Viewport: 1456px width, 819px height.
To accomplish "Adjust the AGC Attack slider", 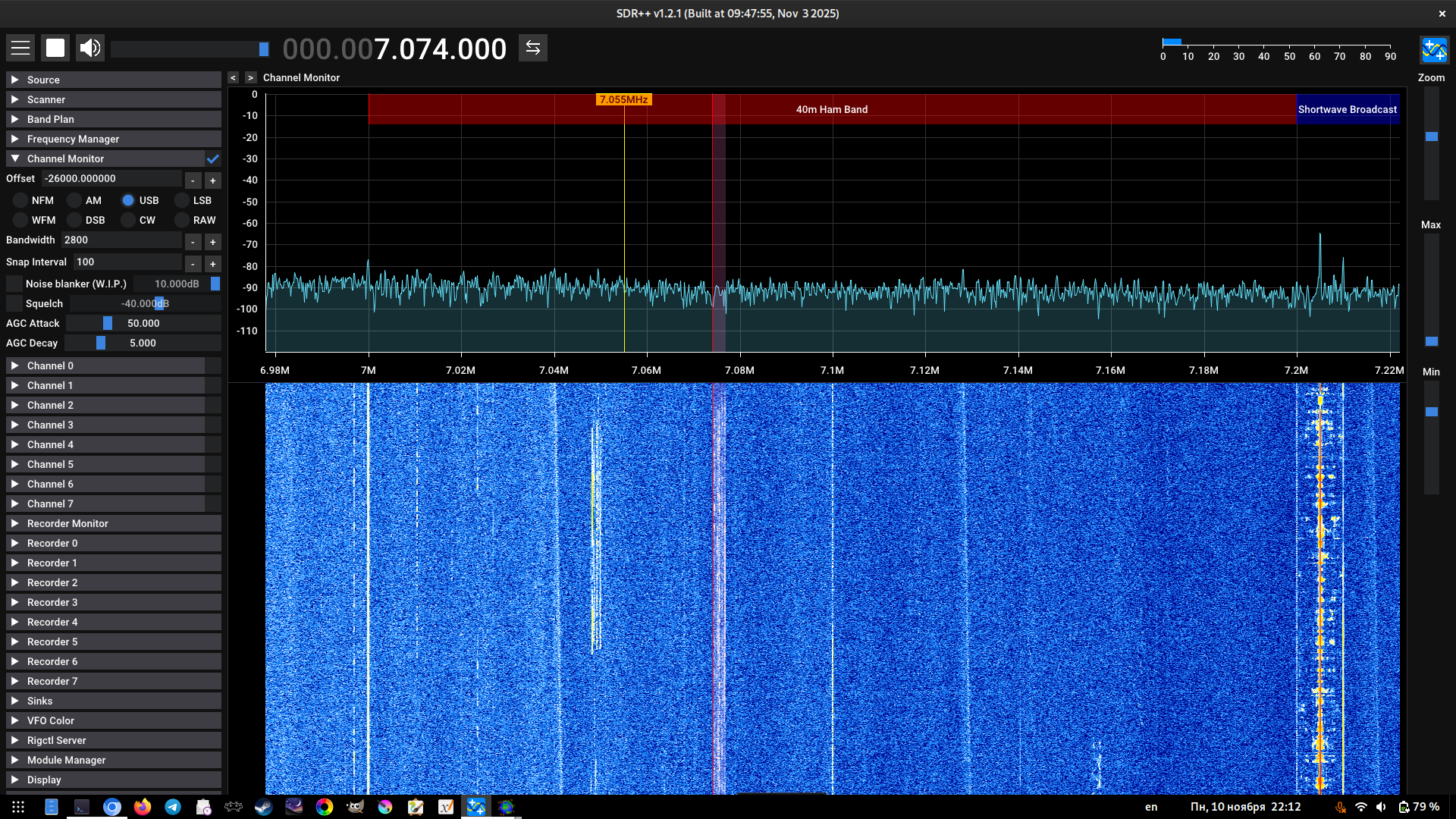I will pos(108,323).
